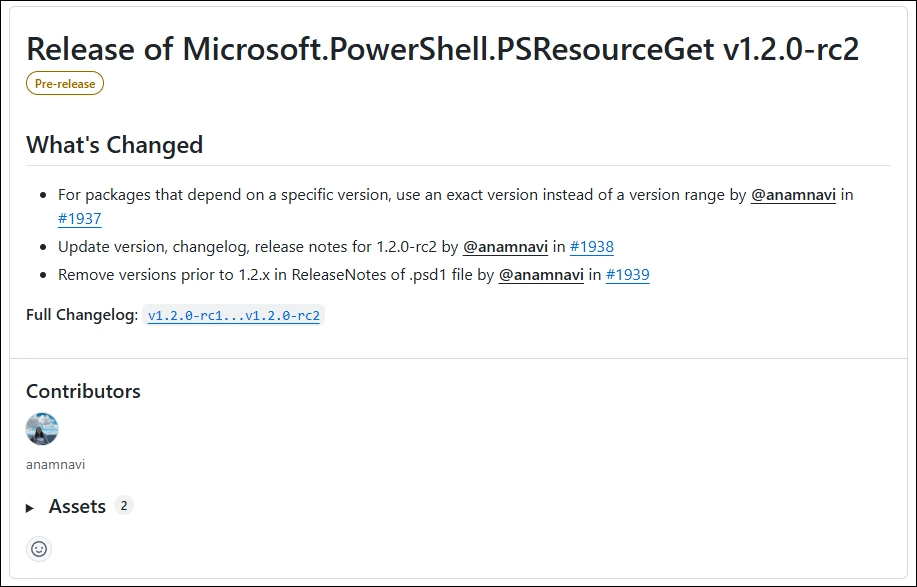The image size is (917, 587).
Task: Click the Contributors heading
Action: 83,391
